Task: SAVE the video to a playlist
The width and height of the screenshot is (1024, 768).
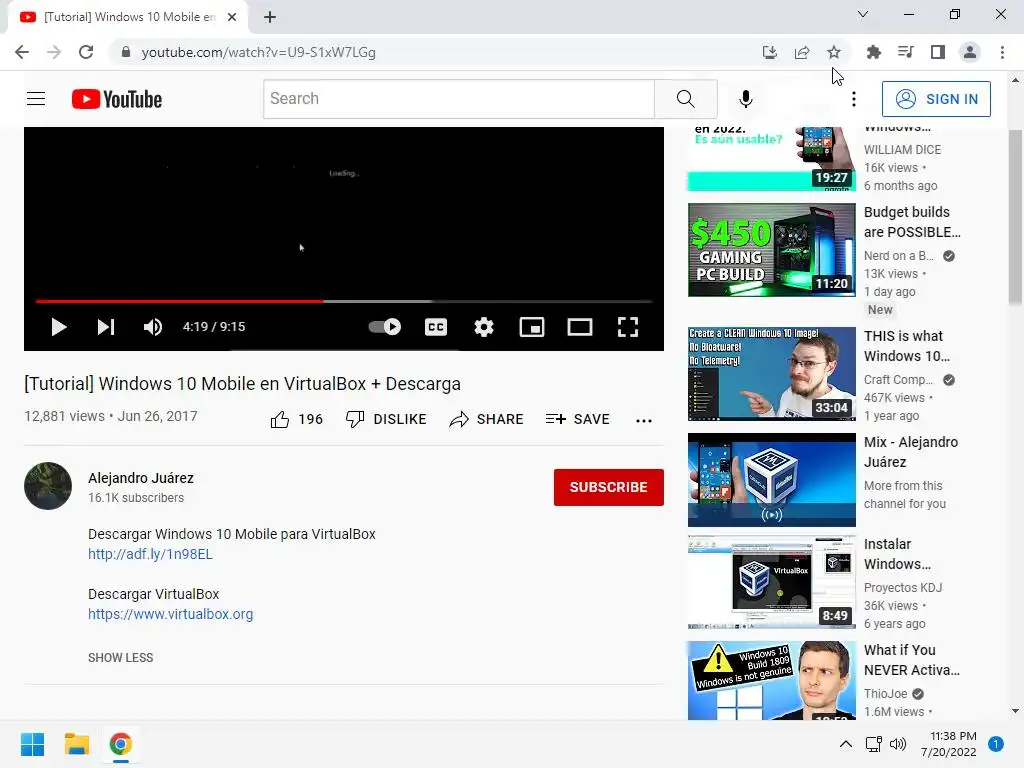Action: point(577,419)
